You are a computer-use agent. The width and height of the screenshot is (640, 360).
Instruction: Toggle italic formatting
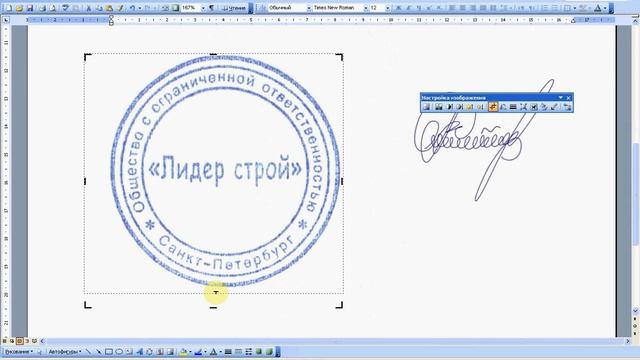409,8
